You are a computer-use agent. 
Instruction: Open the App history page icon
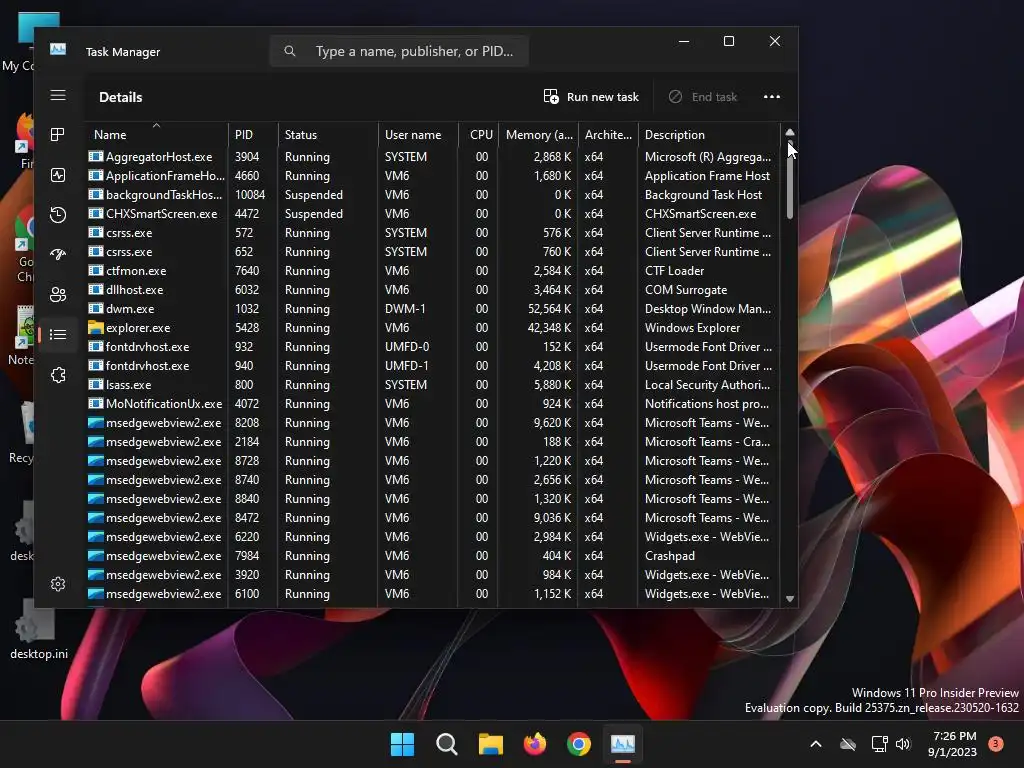pyautogui.click(x=58, y=215)
